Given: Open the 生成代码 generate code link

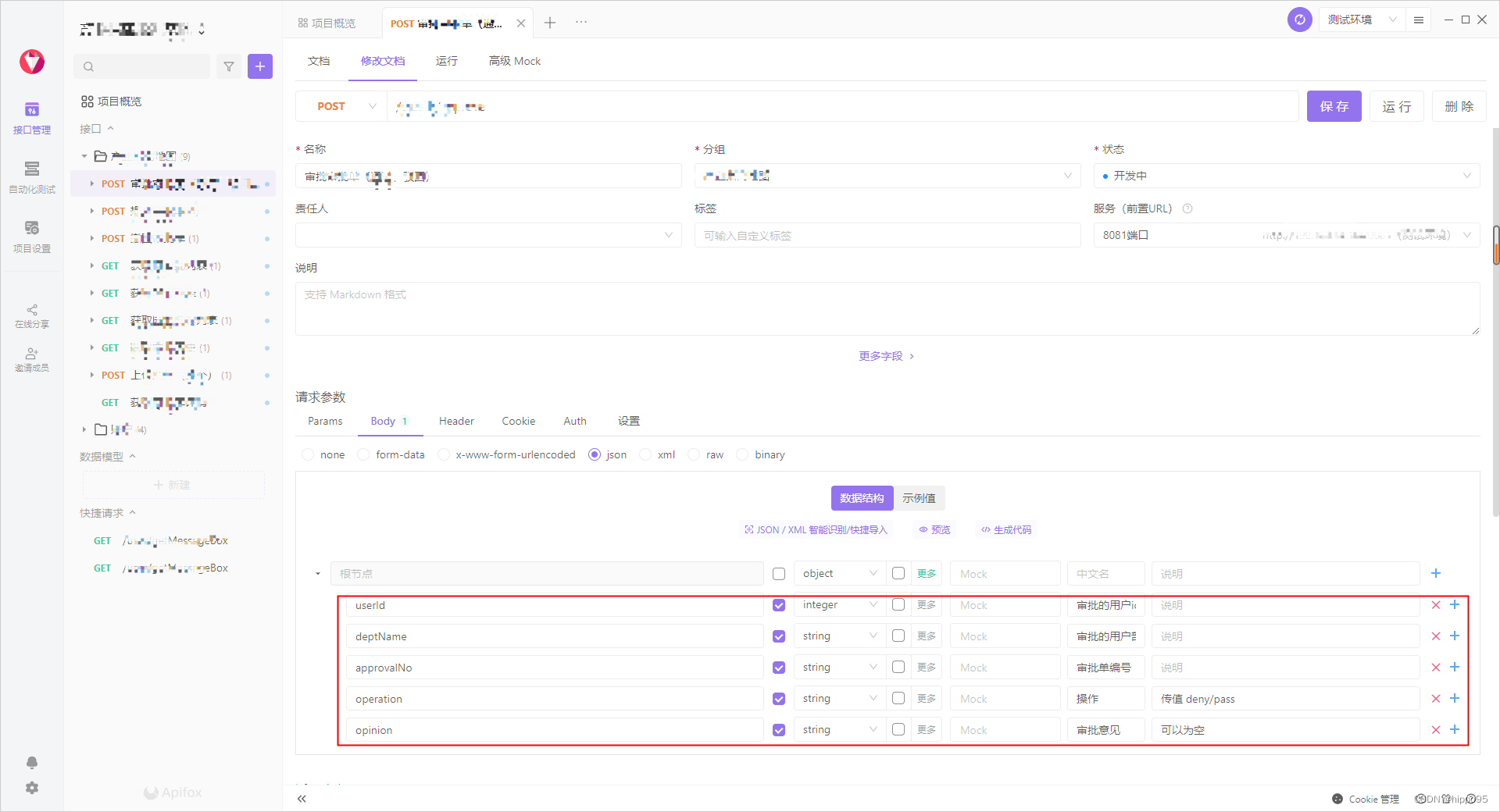Looking at the screenshot, I should (1006, 529).
